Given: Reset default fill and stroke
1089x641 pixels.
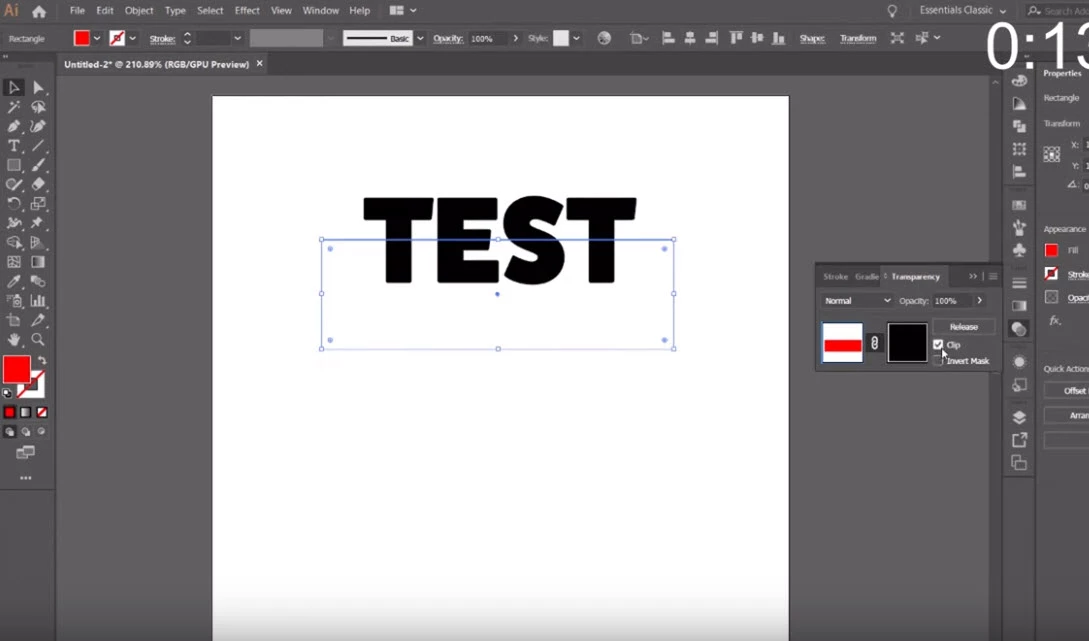Looking at the screenshot, I should (7, 393).
